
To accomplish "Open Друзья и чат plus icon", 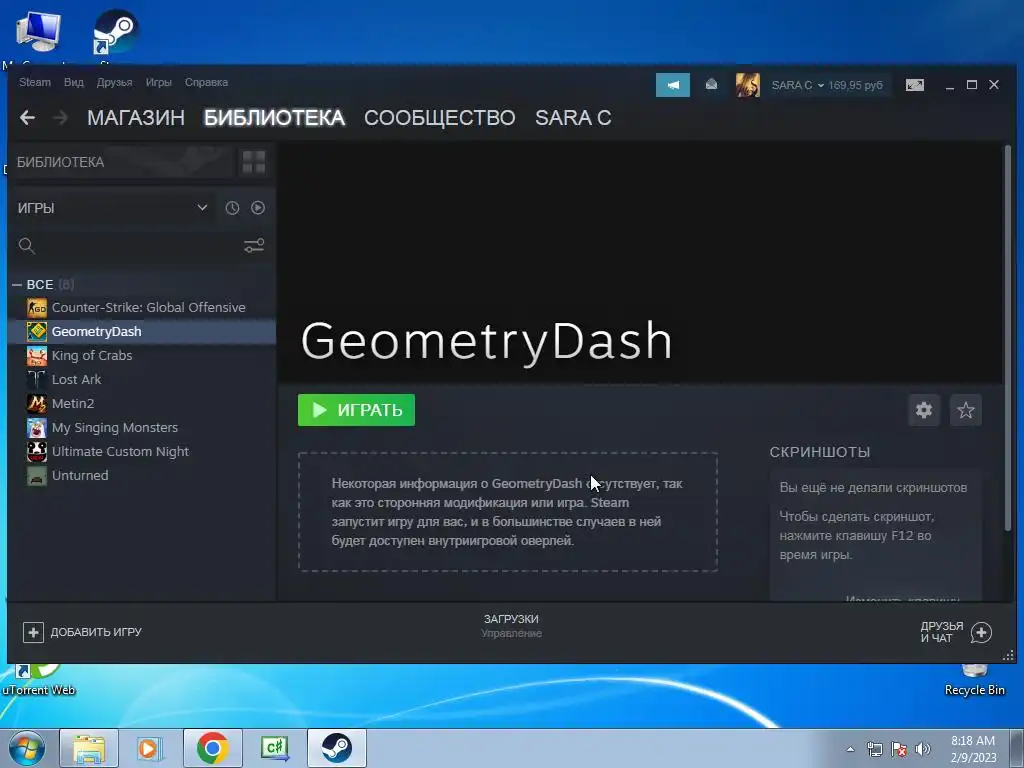I will (981, 632).
